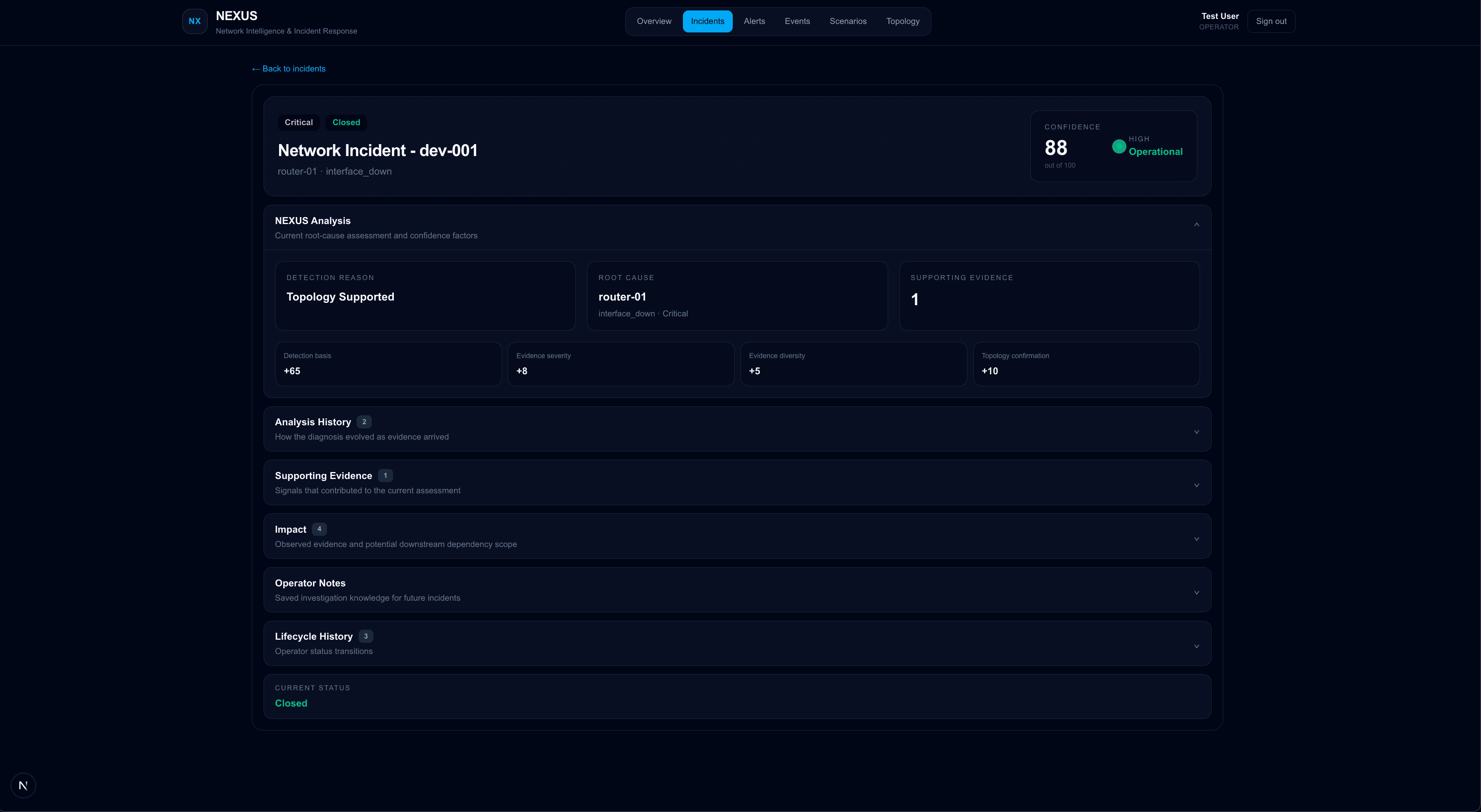Click the Detection basis +65 card
1481x812 pixels.
pyautogui.click(x=388, y=364)
